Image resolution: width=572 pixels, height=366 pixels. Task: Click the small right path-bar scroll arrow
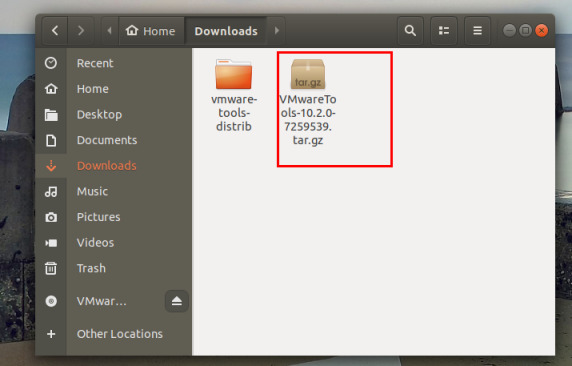pos(277,31)
